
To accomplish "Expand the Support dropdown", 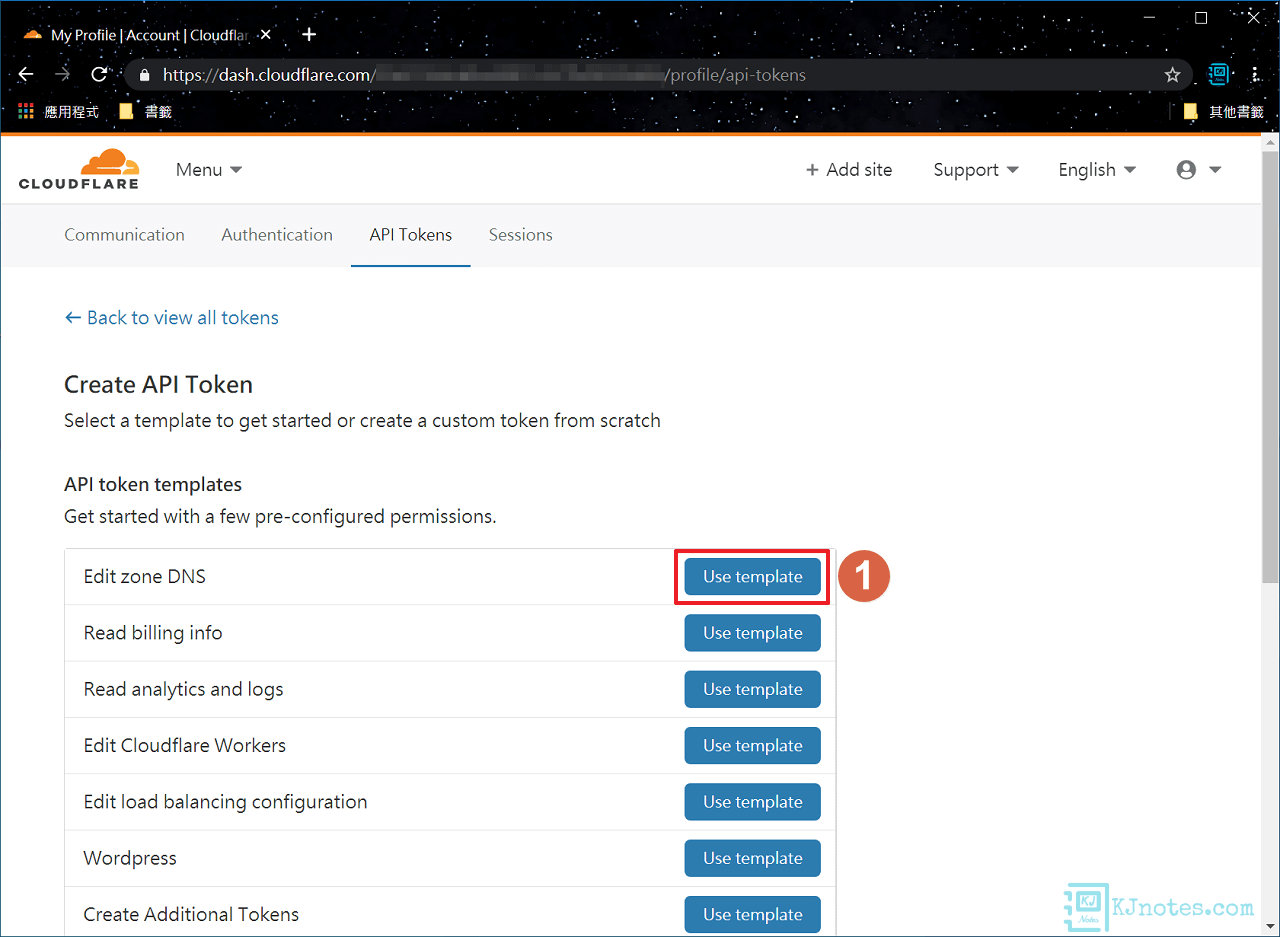I will coord(976,170).
